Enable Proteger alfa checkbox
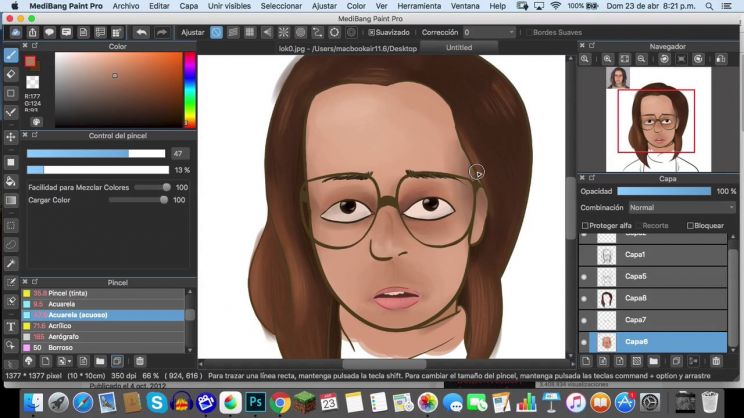 point(585,225)
